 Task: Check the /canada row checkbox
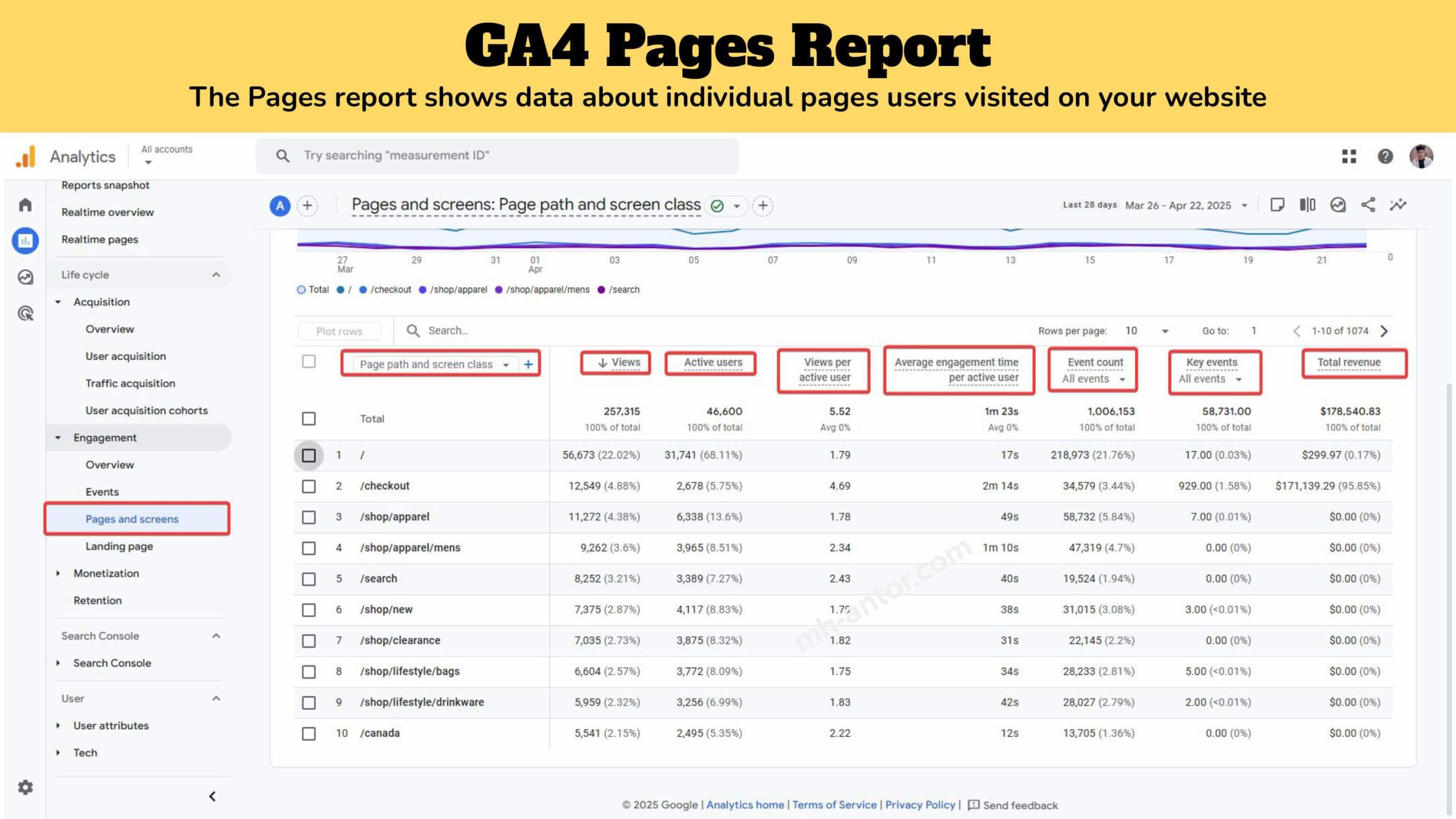(x=309, y=734)
